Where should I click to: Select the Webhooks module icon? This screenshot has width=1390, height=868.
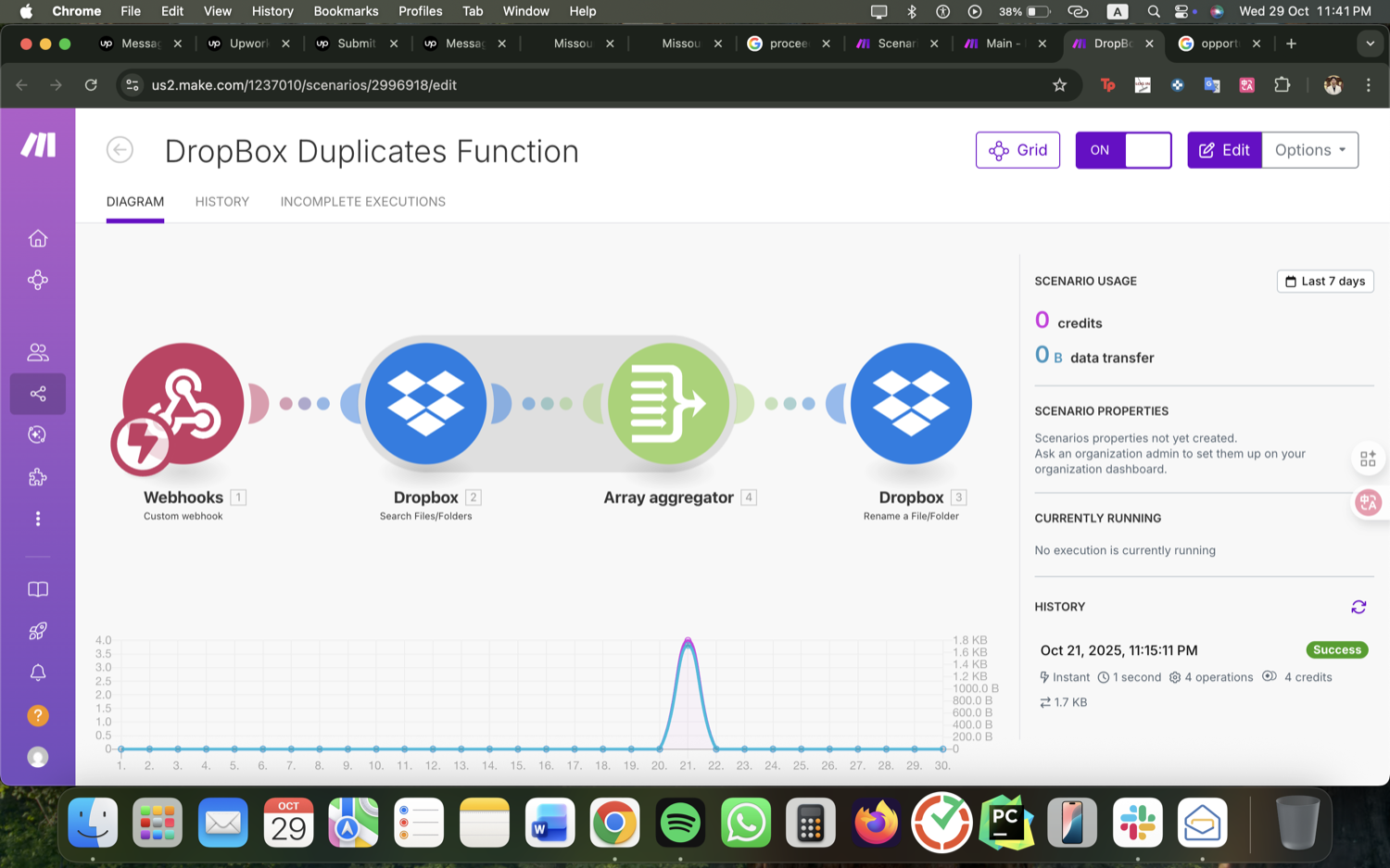coord(183,404)
